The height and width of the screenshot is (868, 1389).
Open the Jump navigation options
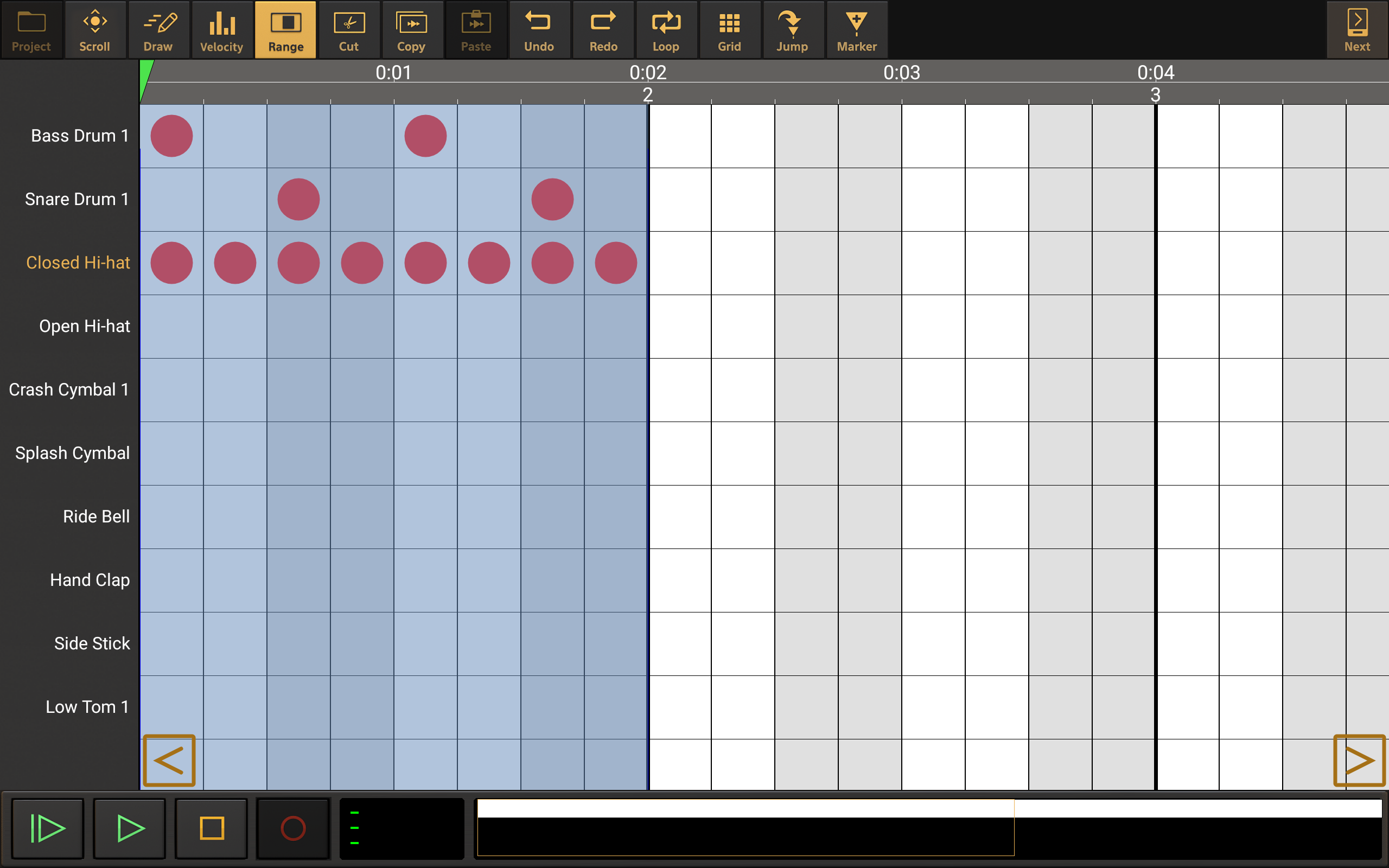point(792,29)
